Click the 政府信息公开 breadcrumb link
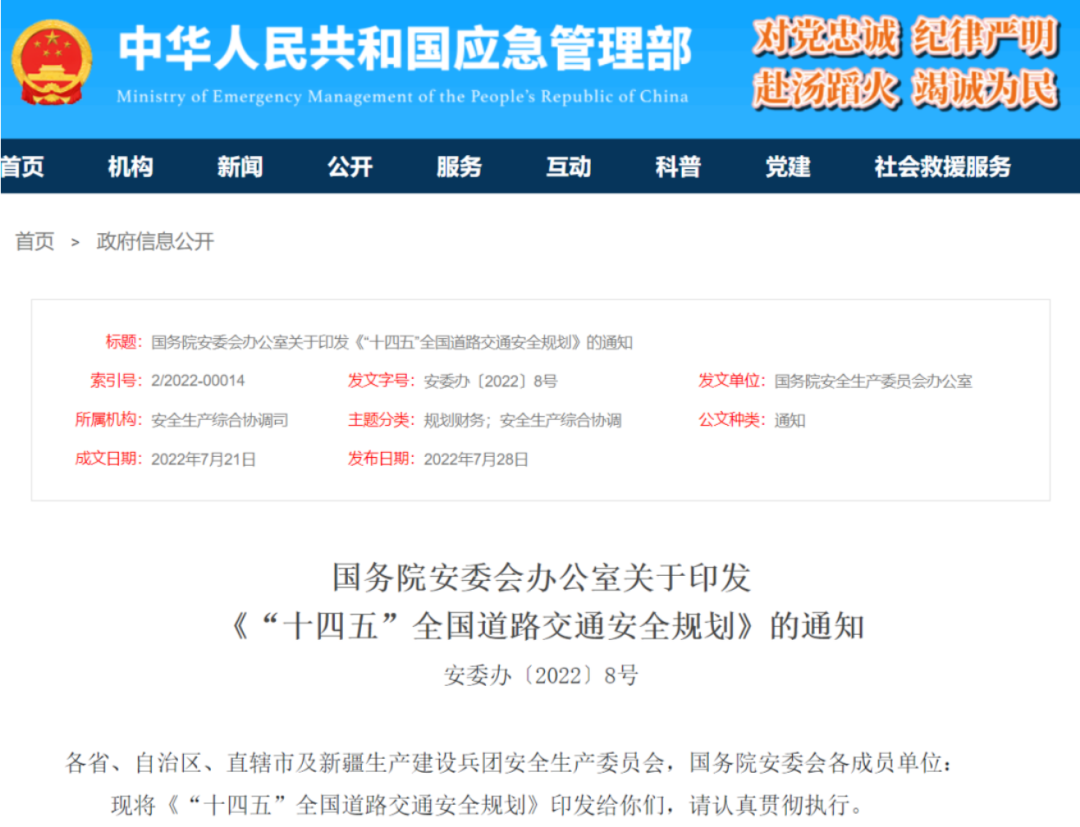The height and width of the screenshot is (827, 1080). 155,242
